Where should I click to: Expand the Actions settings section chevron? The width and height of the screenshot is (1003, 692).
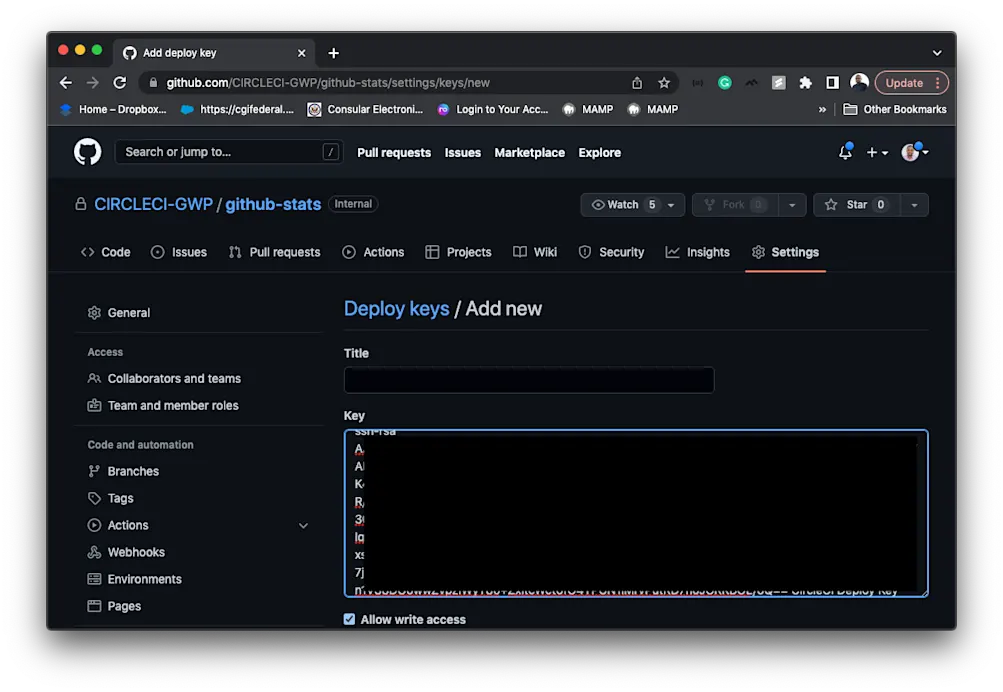[x=303, y=526]
